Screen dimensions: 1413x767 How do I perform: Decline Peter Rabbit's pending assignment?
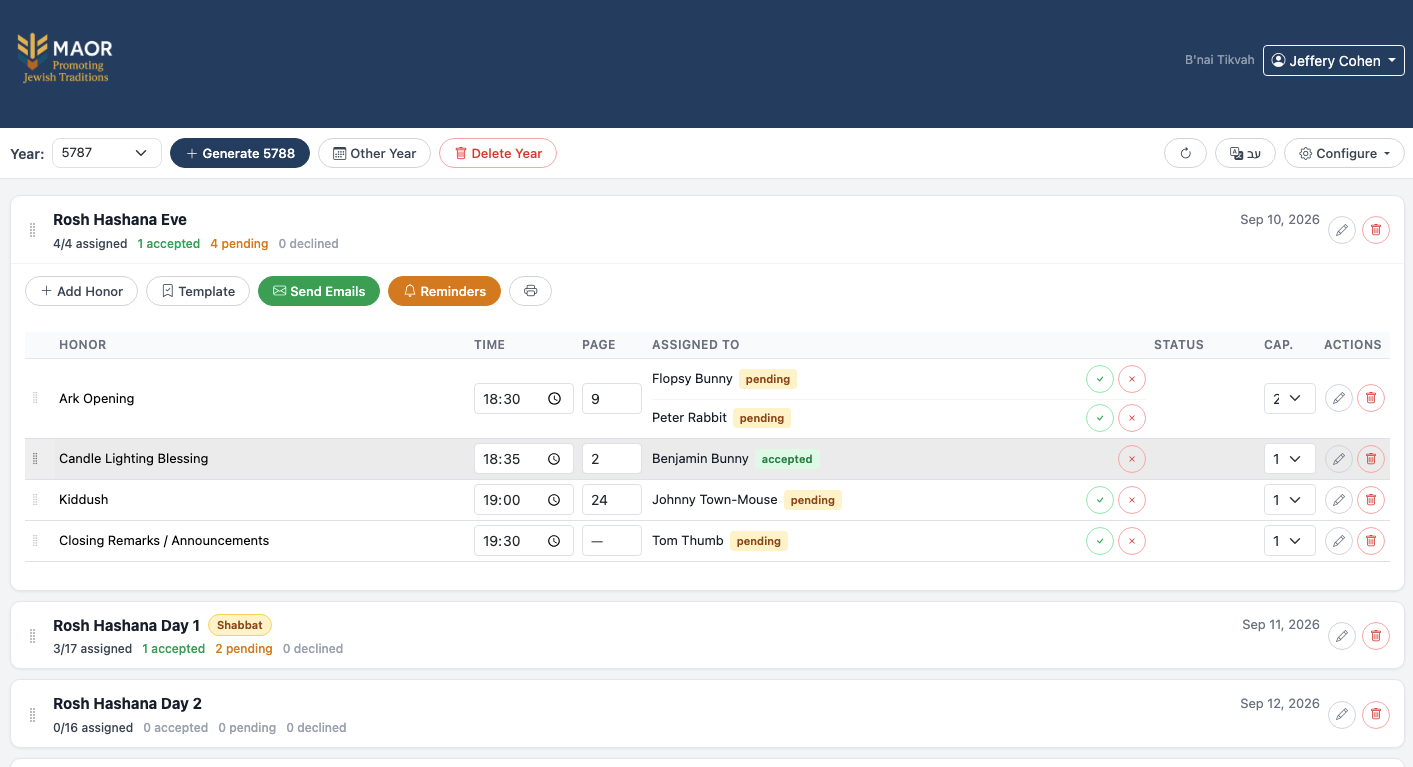[1132, 418]
